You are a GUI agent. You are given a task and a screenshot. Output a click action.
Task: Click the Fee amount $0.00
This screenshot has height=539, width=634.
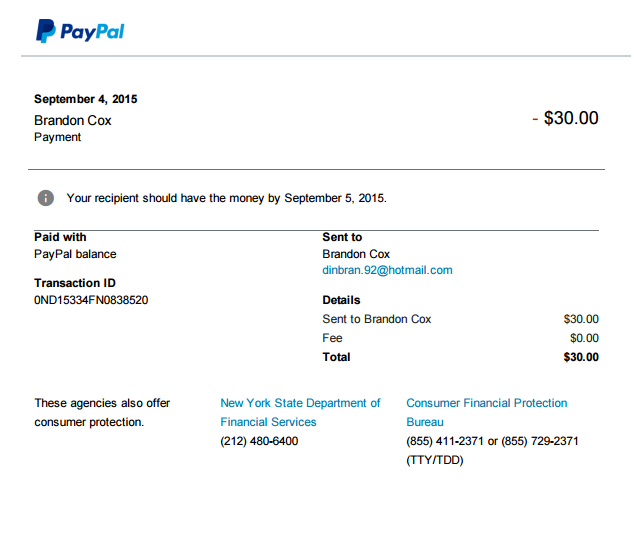tap(584, 338)
